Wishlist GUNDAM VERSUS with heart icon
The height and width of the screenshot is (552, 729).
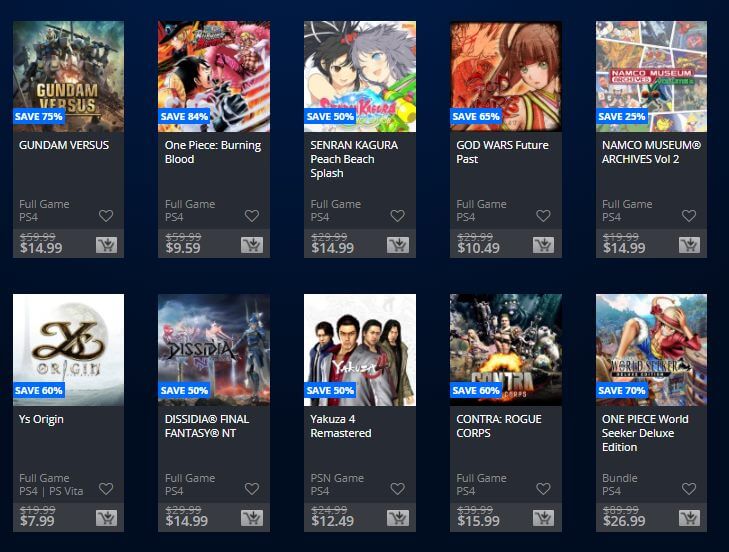click(x=106, y=216)
